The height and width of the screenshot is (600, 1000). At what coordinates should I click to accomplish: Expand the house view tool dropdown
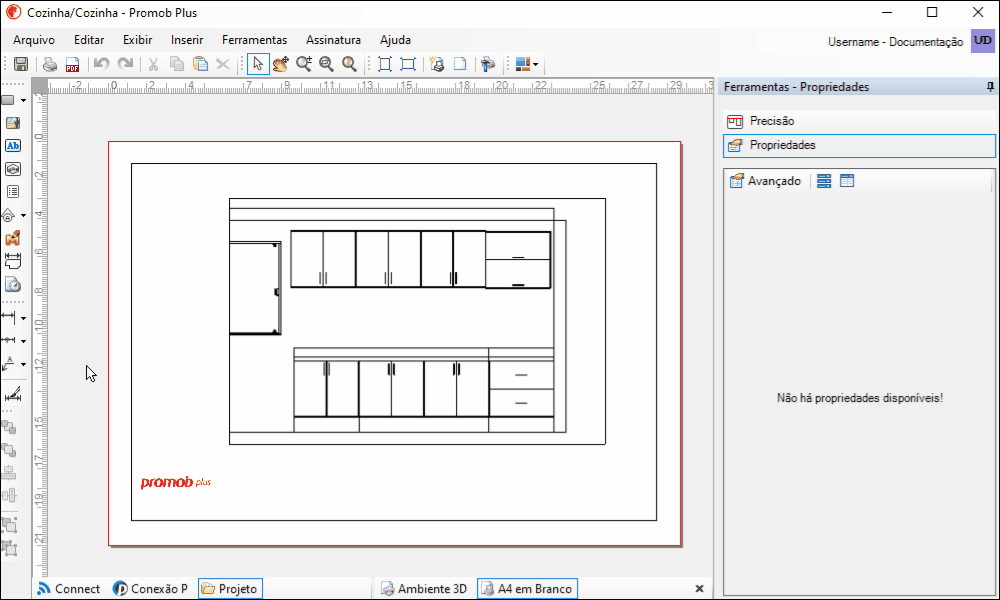pos(24,216)
